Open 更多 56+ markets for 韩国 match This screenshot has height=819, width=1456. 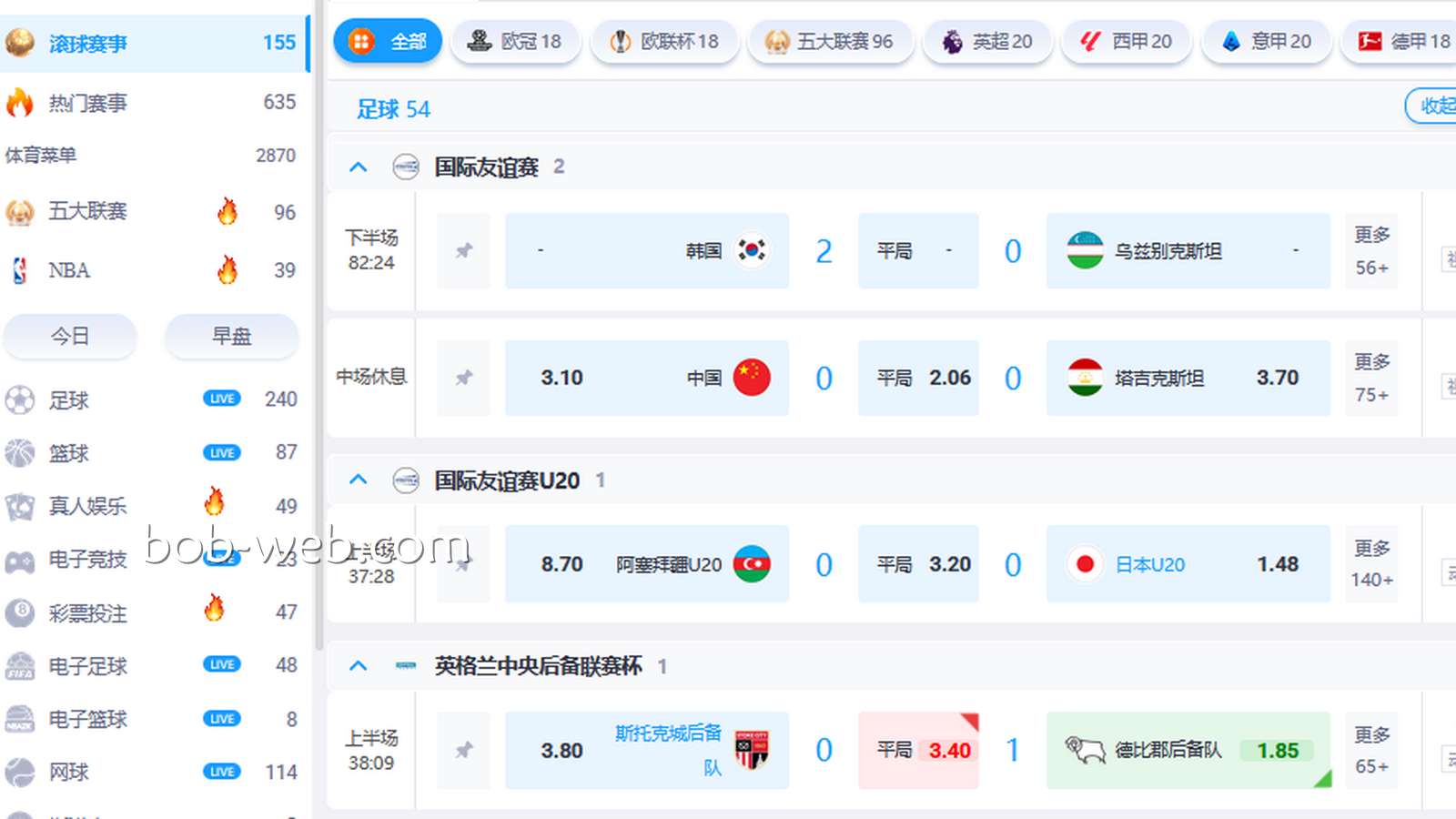pyautogui.click(x=1371, y=250)
